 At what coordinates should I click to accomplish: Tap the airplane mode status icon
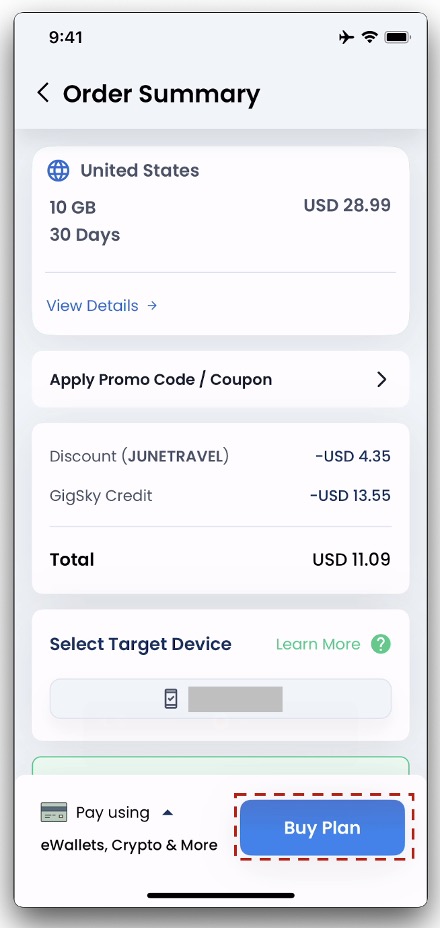click(x=346, y=37)
